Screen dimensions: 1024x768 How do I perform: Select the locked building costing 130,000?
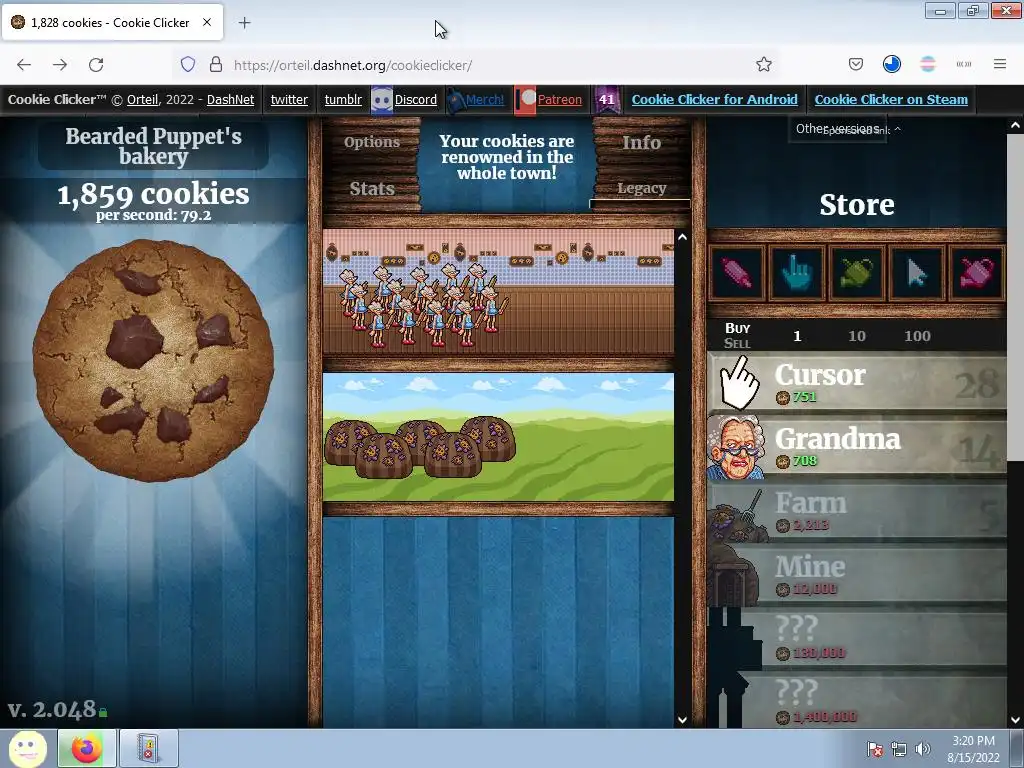tap(857, 639)
